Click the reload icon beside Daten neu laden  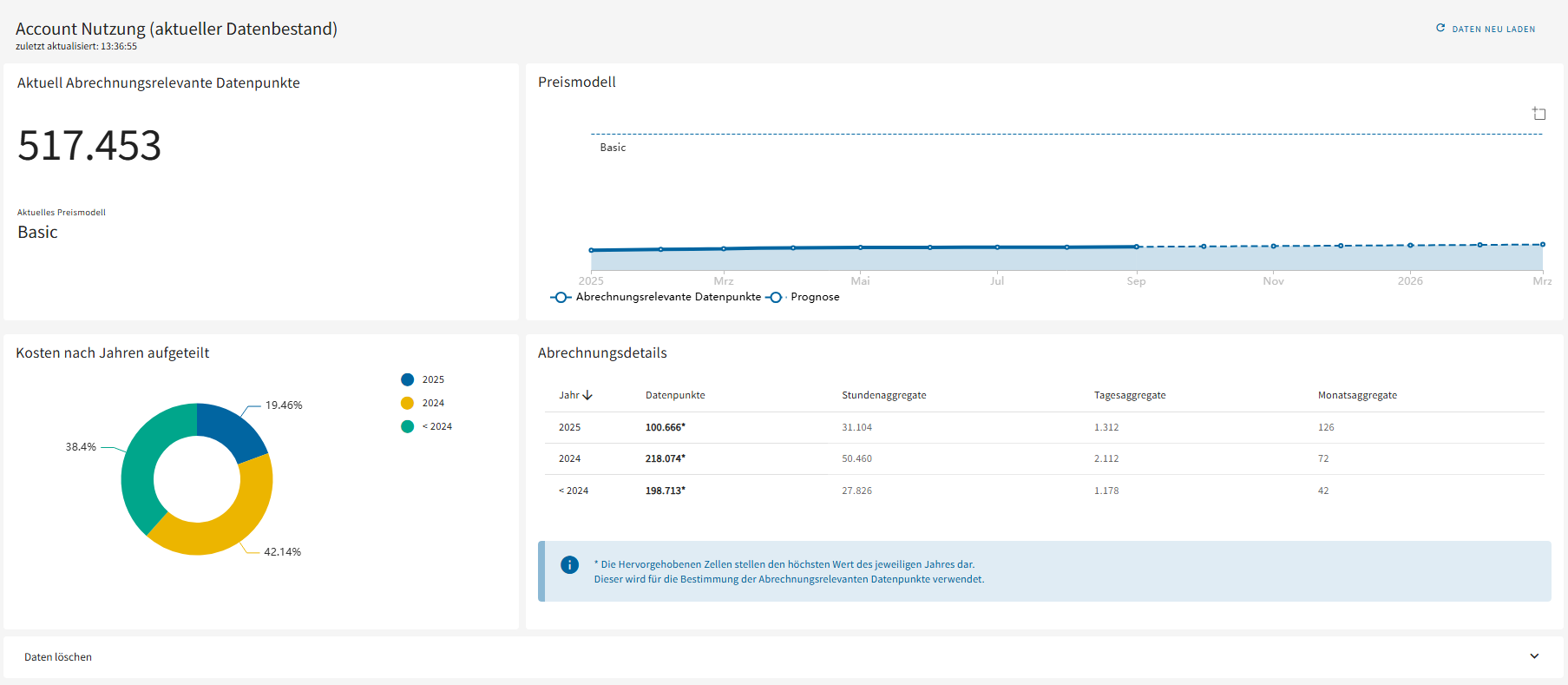1440,29
